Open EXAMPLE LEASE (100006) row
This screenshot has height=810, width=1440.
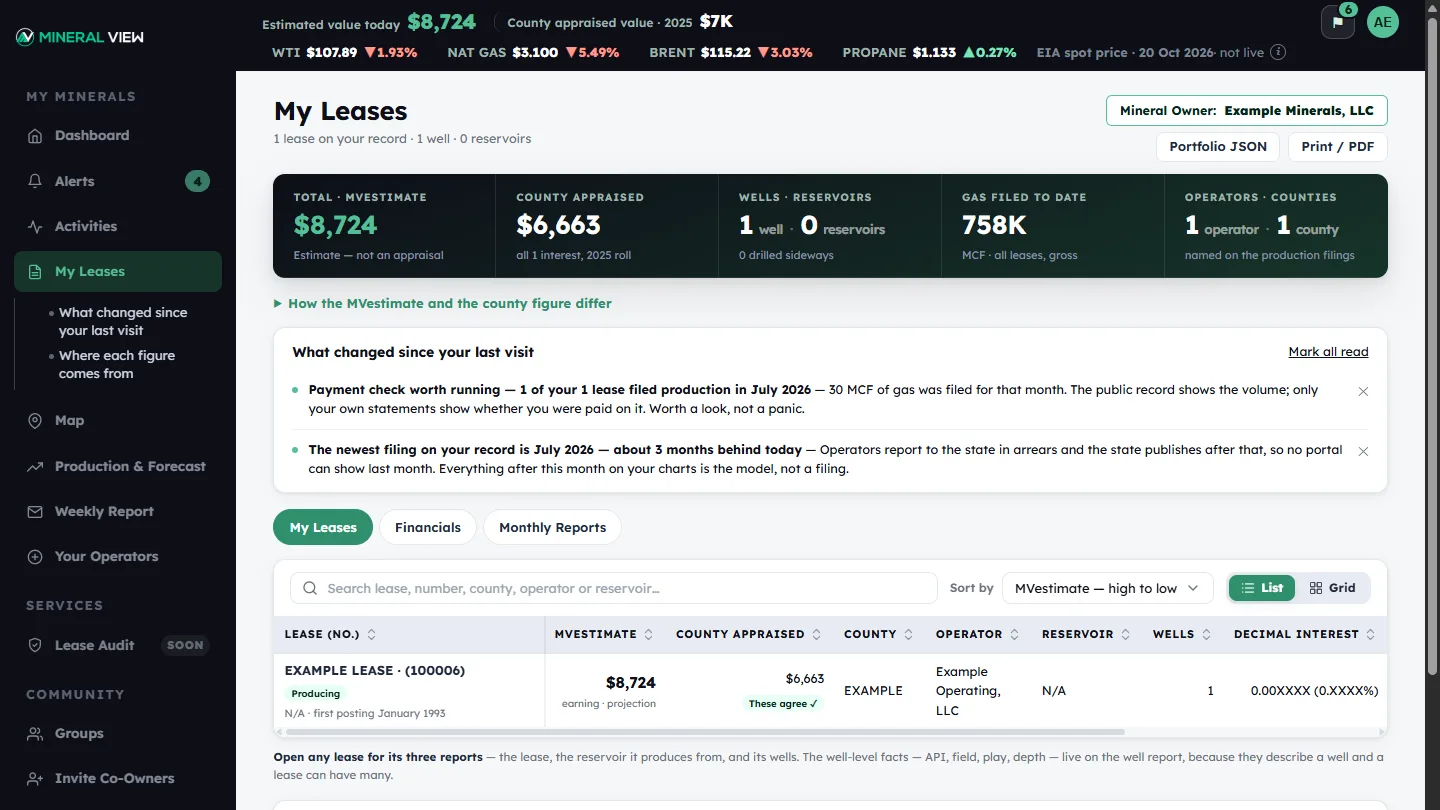click(830, 691)
